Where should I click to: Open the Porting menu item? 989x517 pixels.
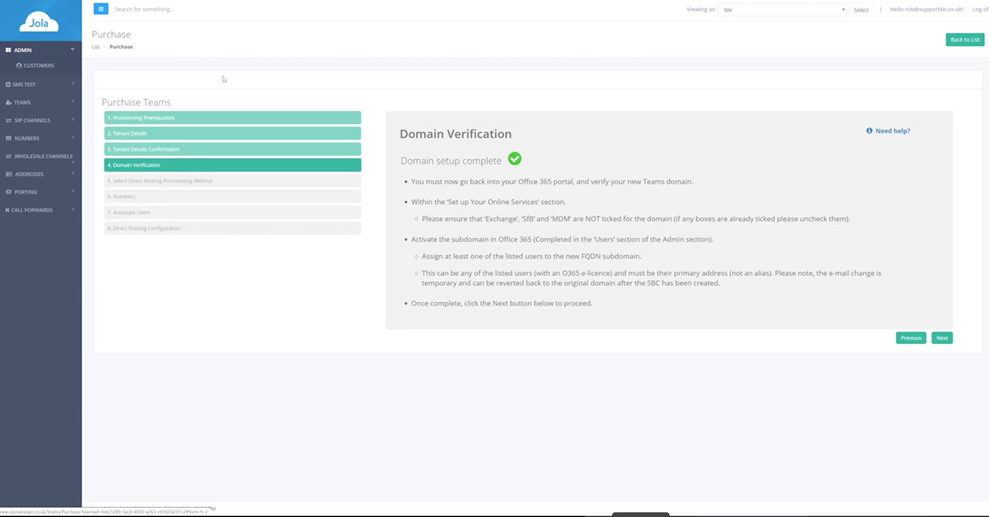point(40,192)
